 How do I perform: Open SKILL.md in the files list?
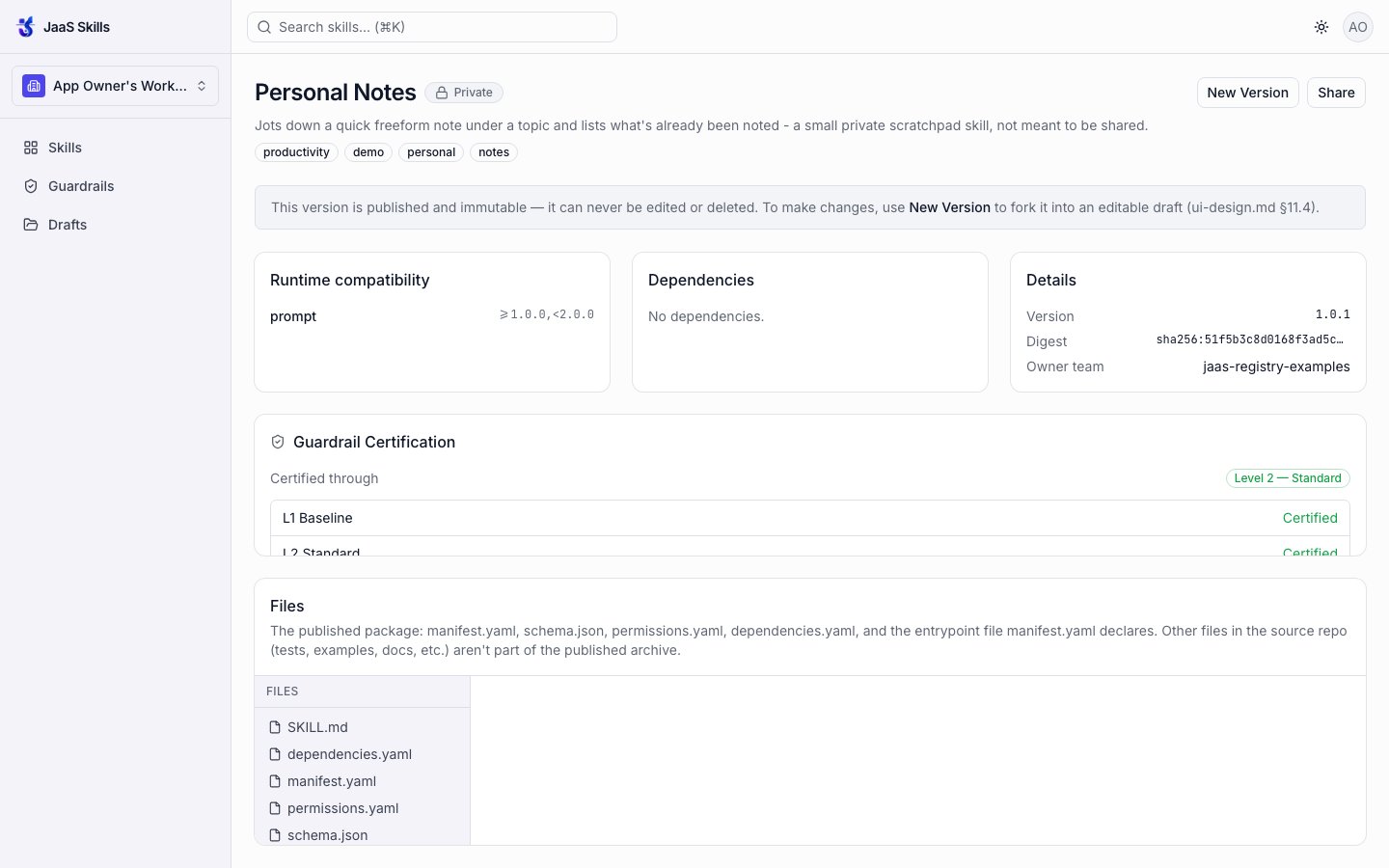(362, 727)
